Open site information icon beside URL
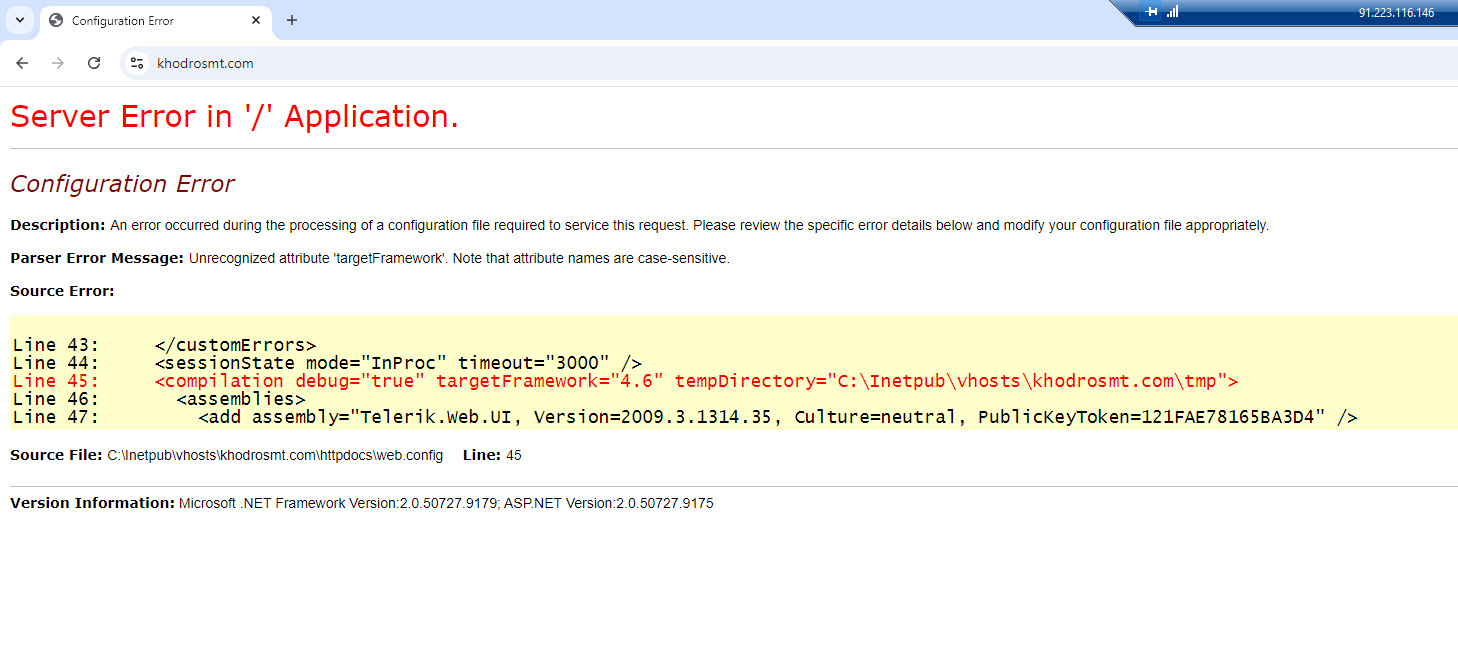 (138, 63)
